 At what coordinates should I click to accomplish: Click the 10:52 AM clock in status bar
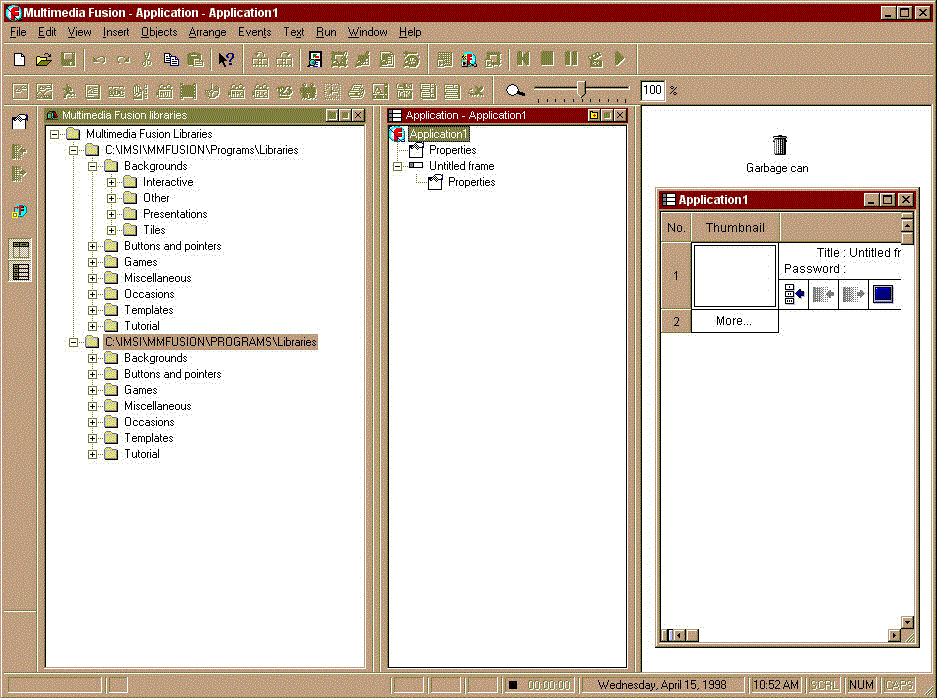point(776,685)
